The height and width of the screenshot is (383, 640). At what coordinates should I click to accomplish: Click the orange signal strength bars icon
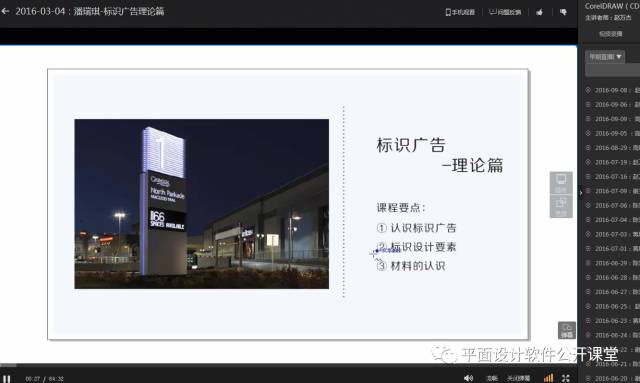[549, 378]
